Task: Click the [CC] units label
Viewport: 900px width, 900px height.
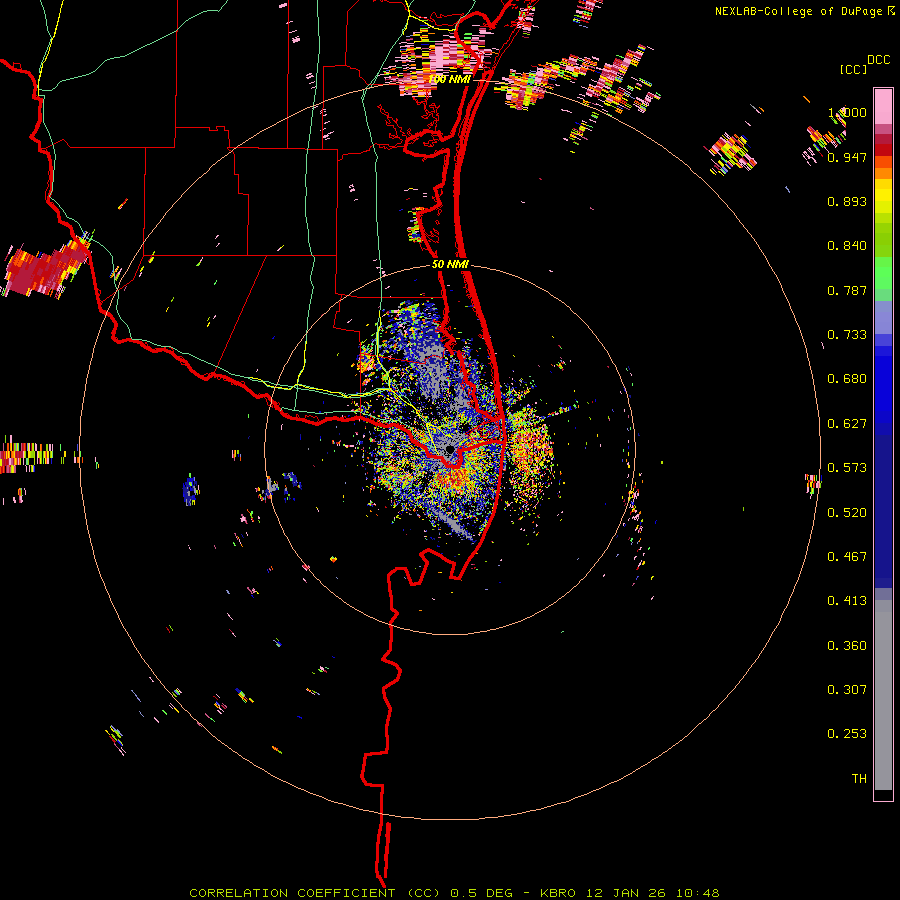Action: point(853,69)
